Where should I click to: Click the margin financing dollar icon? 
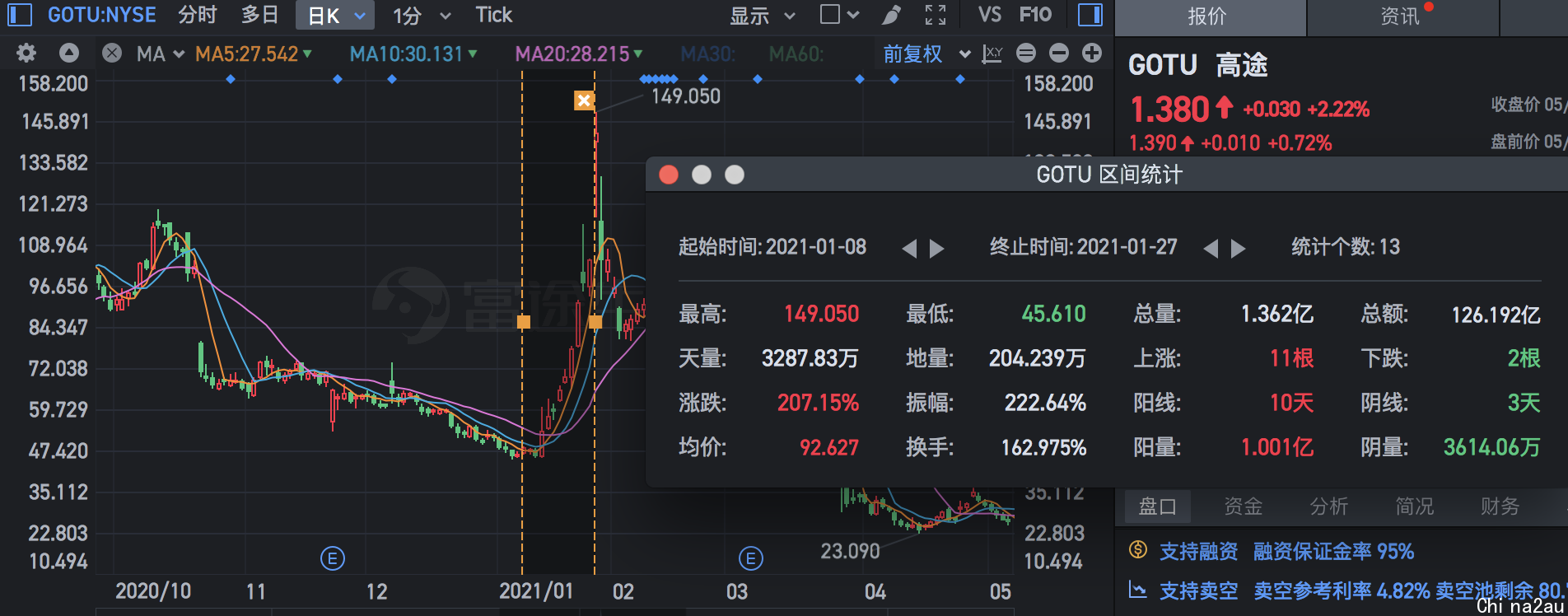click(1138, 550)
